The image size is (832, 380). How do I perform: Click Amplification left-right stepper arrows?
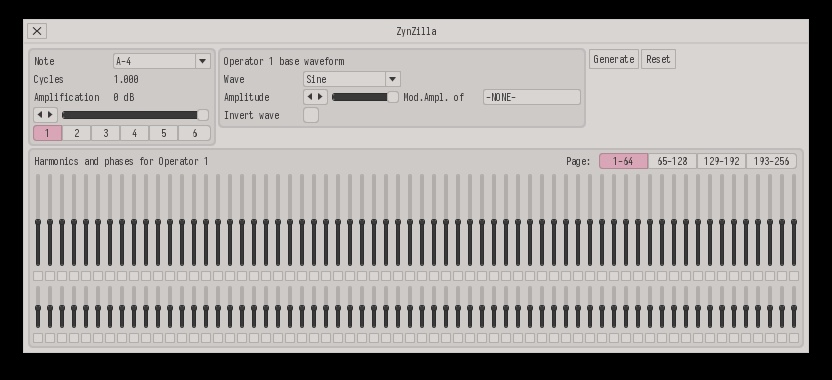coord(45,115)
